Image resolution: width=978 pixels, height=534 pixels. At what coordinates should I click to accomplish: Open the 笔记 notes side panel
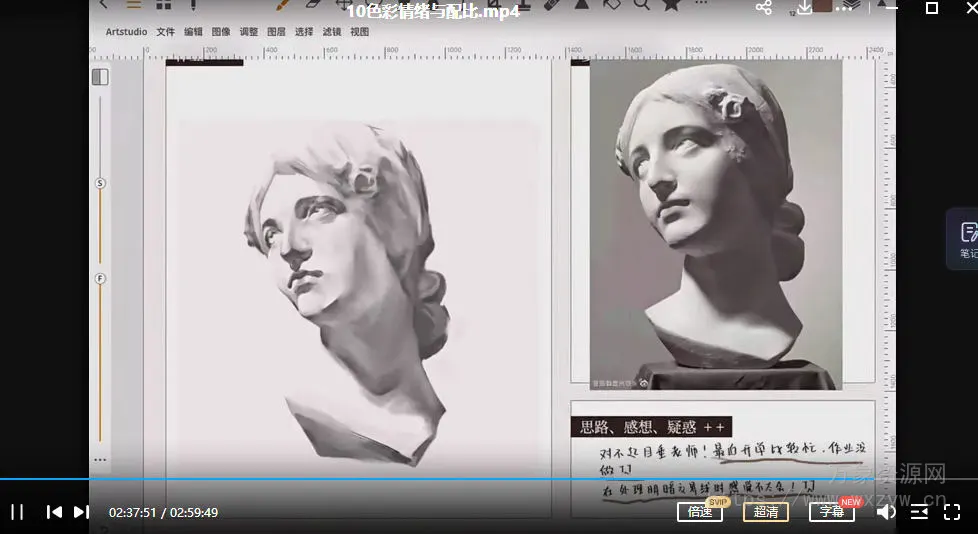click(x=966, y=238)
